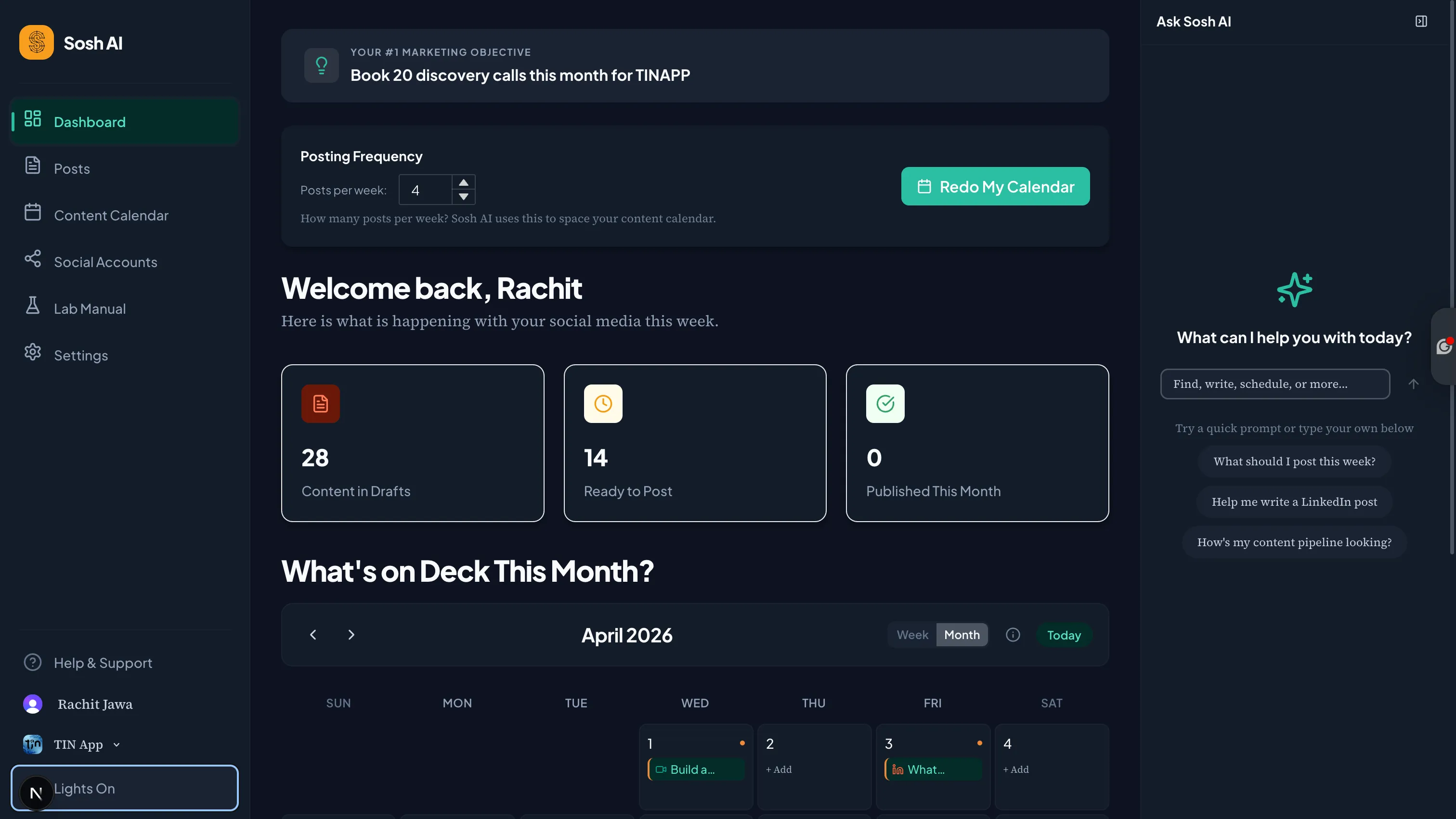The height and width of the screenshot is (819, 1456).
Task: Go to Posts in sidebar
Action: [125, 168]
